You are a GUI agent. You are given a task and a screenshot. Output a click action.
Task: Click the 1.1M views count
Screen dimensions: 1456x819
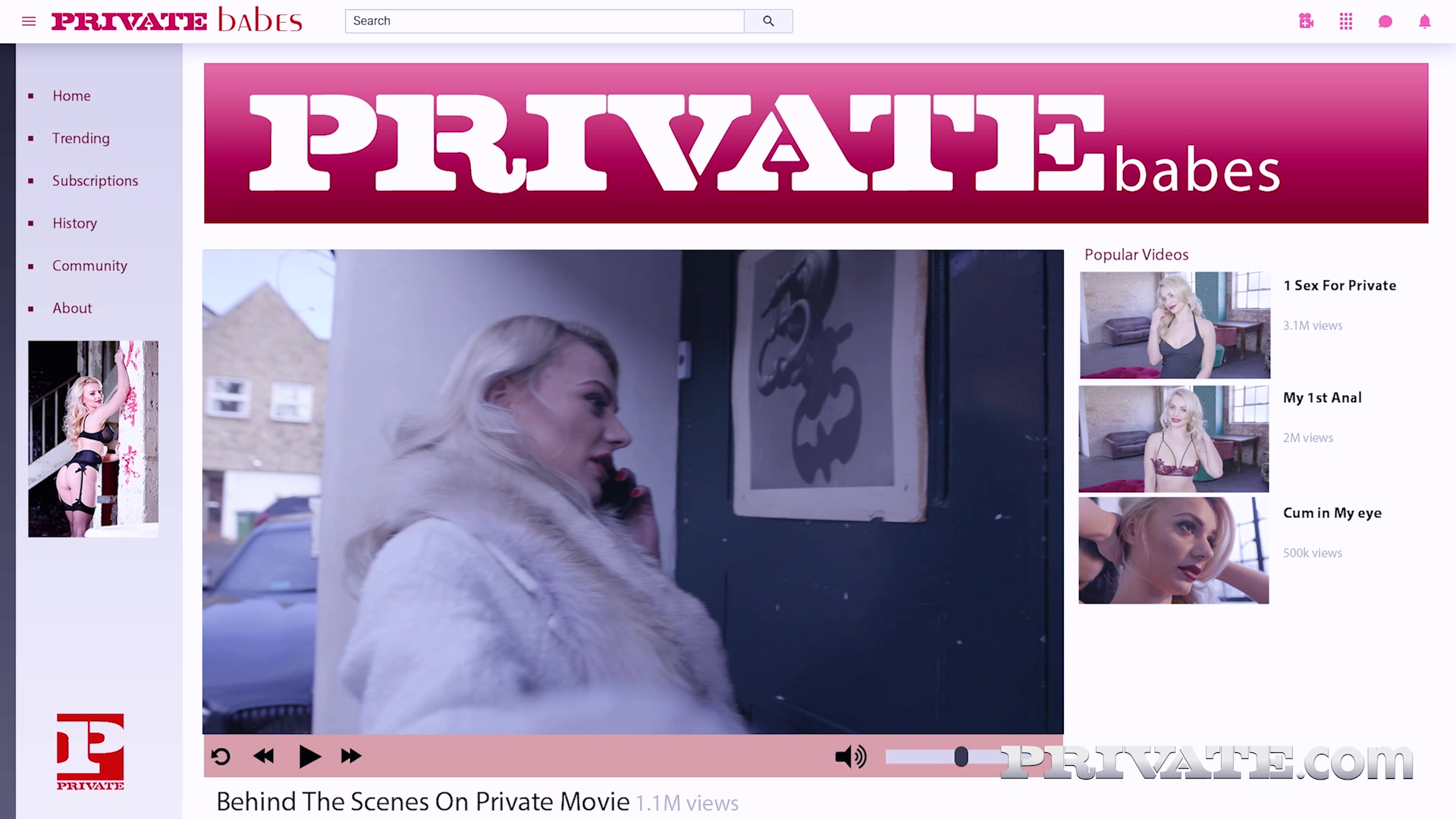pyautogui.click(x=687, y=803)
